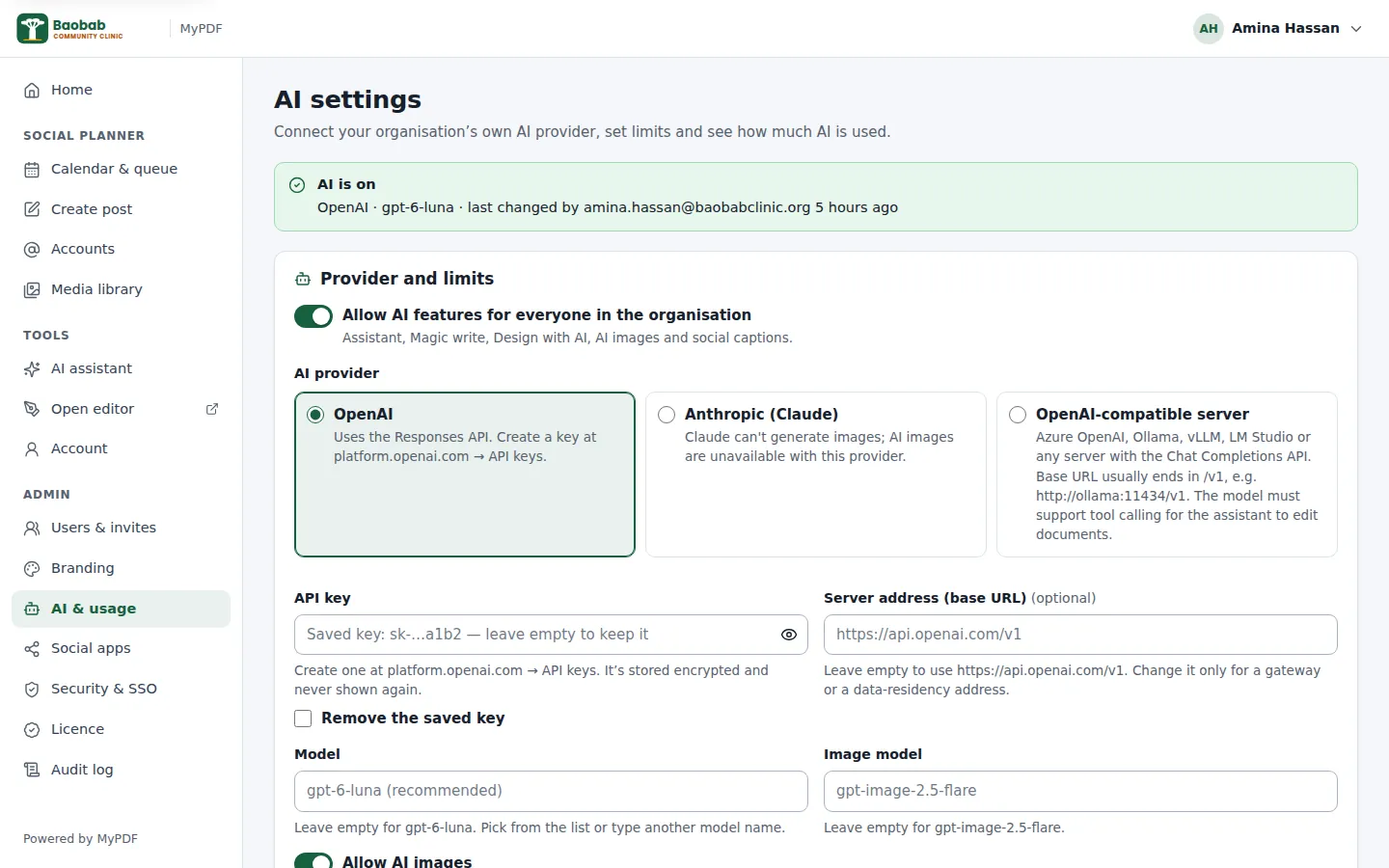This screenshot has height=868, width=1389.
Task: Click the AH avatar in the header
Action: click(x=1209, y=29)
